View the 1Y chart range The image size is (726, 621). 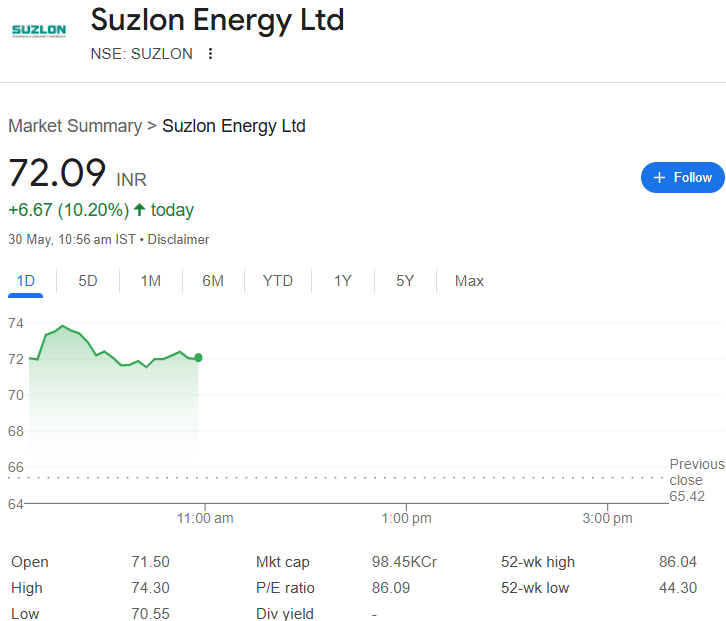point(343,281)
